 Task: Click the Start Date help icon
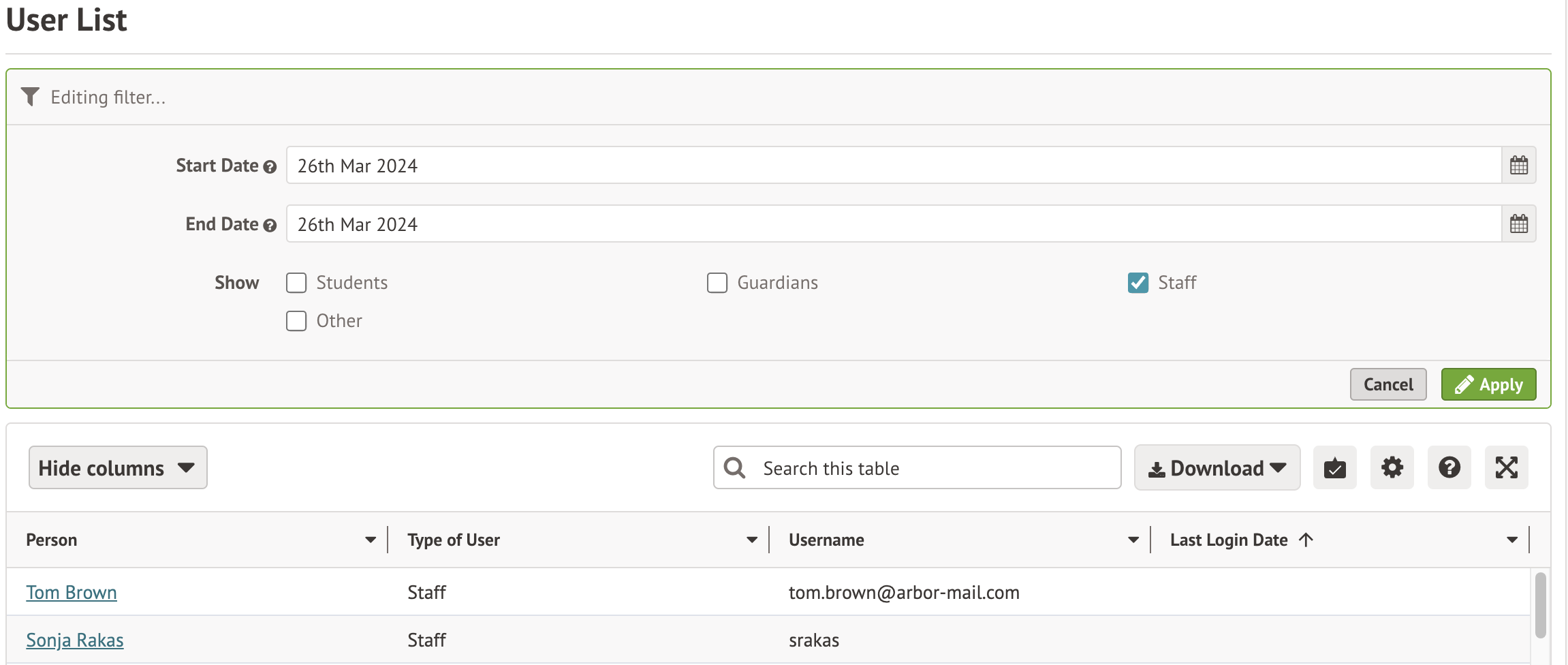(270, 167)
